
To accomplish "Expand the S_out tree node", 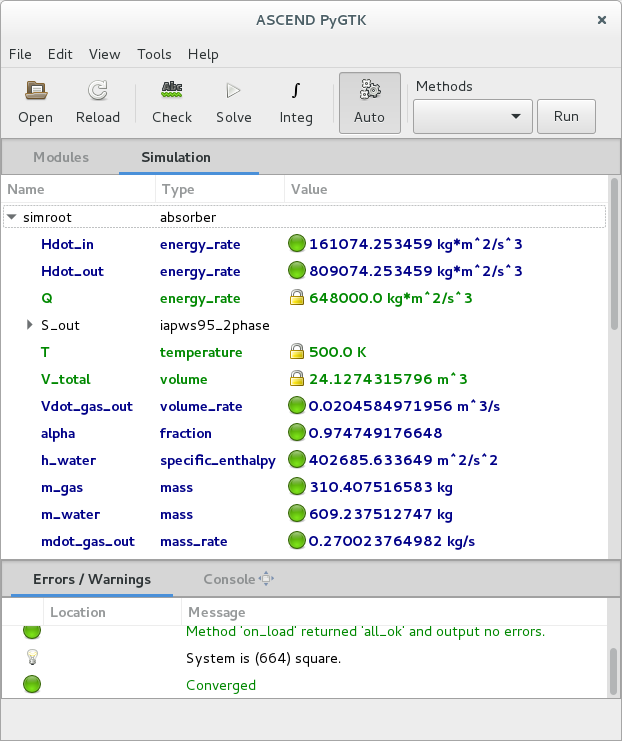I will tap(30, 325).
